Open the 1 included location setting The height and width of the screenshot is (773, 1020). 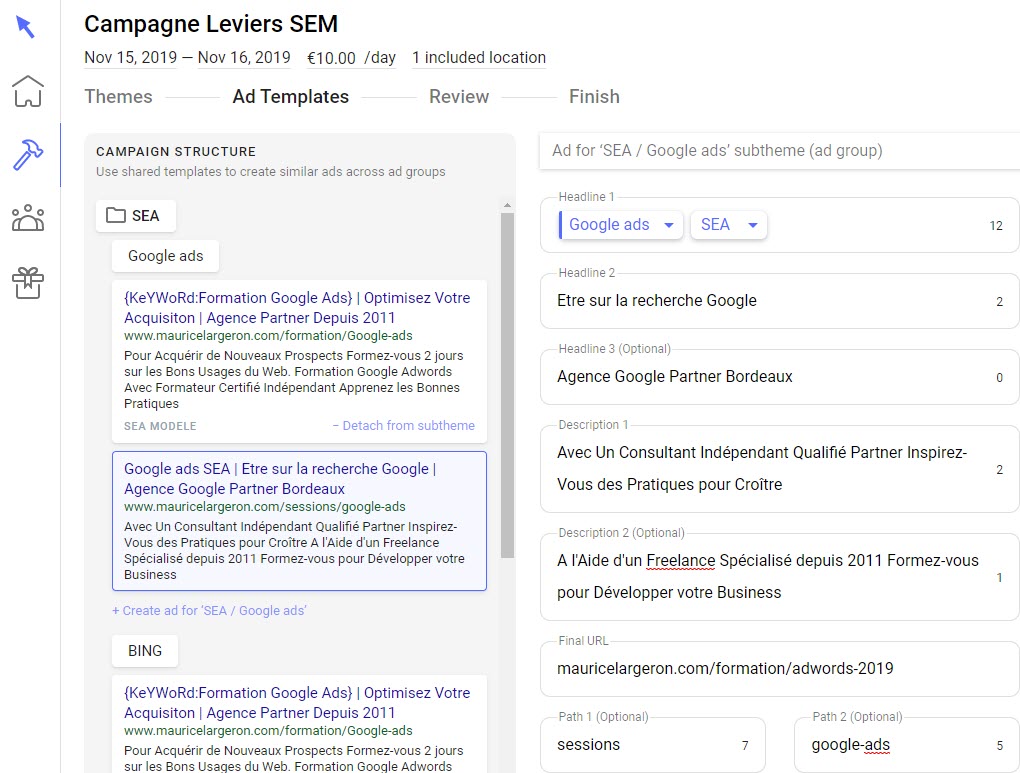coord(479,57)
